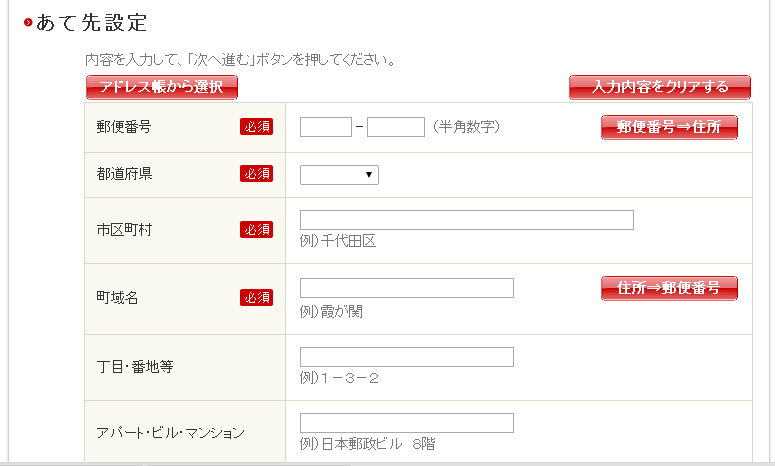775x466 pixels.
Task: Focus the first 郵便番号 digits field
Action: tap(326, 127)
